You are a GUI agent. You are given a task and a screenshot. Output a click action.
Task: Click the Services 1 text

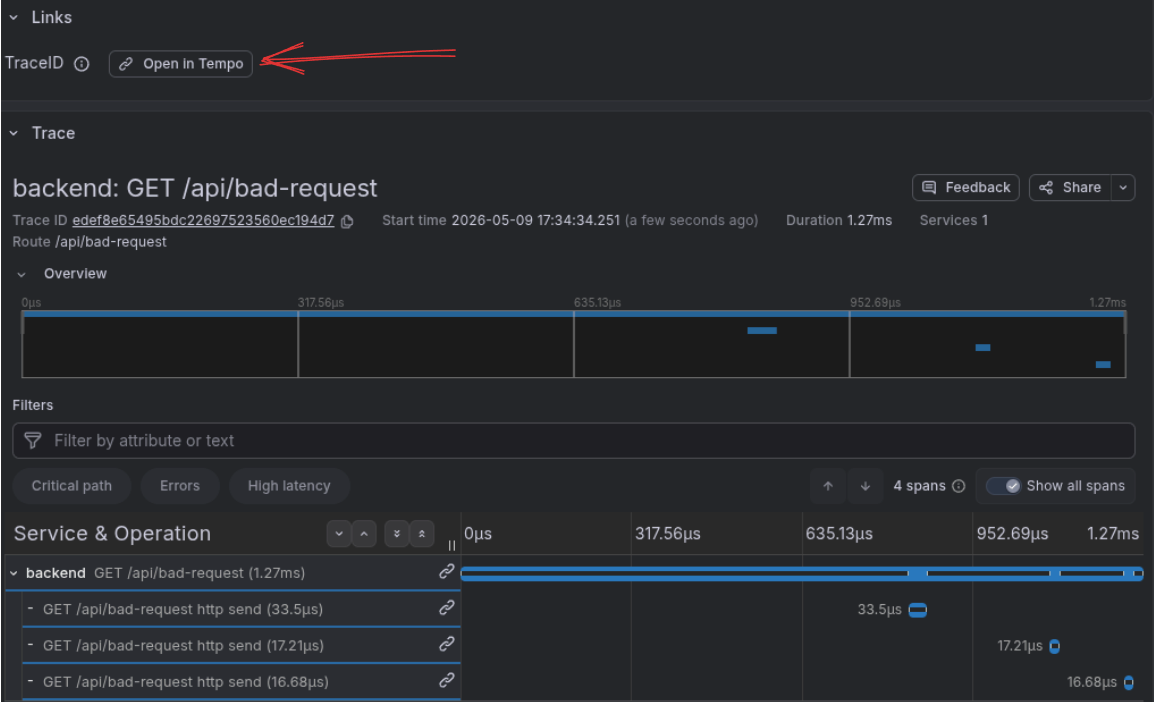point(953,220)
